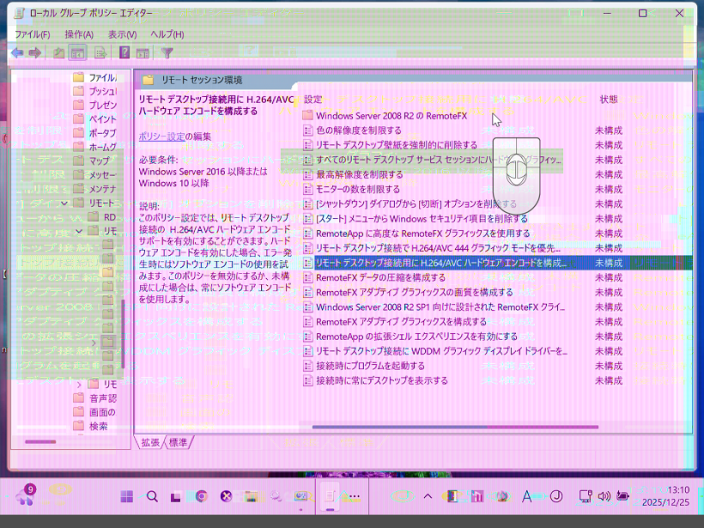The width and height of the screenshot is (704, 528).
Task: Expand the collapsed リモ folder above 音声認
Action: (x=78, y=384)
